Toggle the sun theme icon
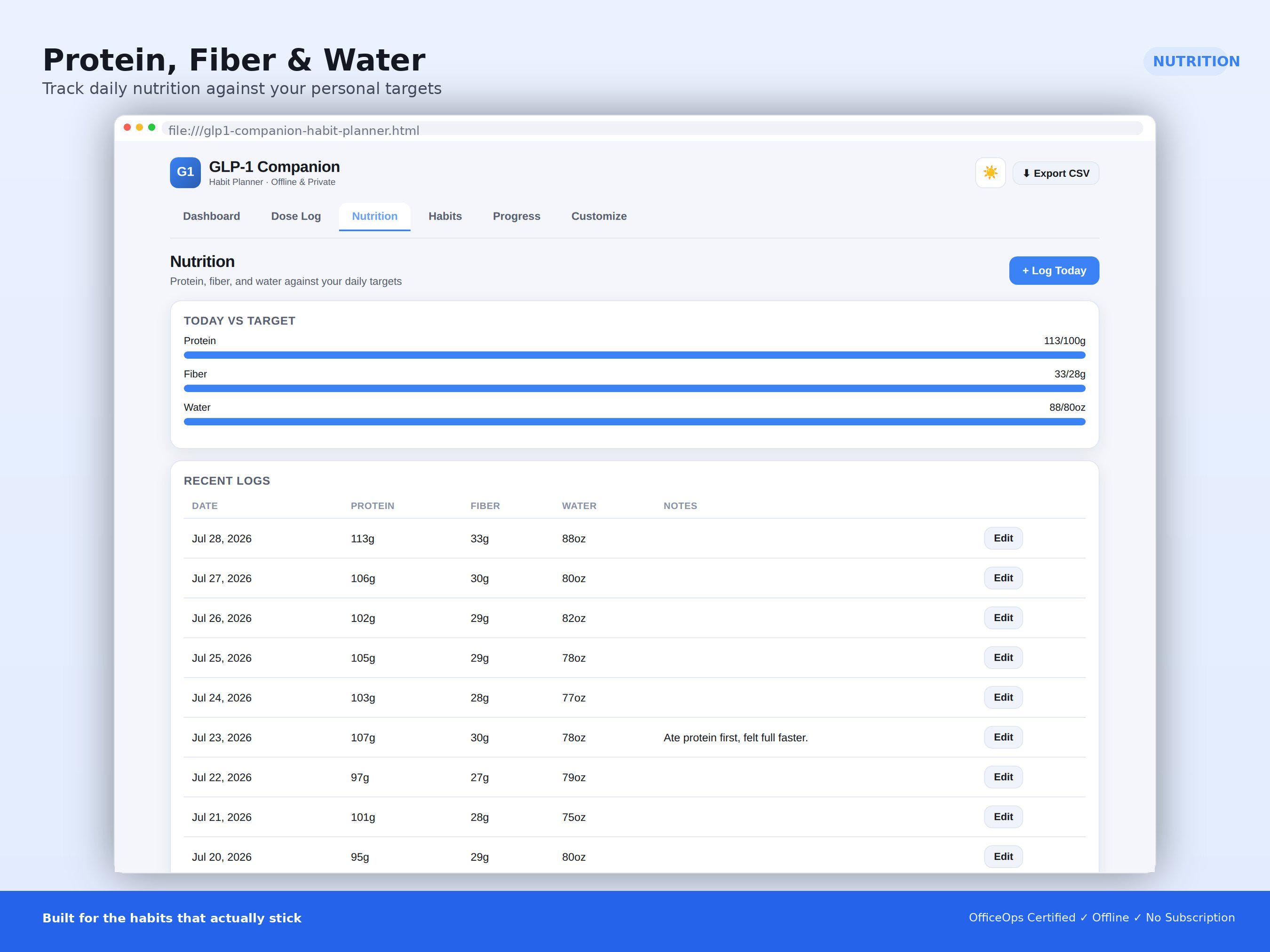Screen dimensions: 1270x952 [991, 173]
